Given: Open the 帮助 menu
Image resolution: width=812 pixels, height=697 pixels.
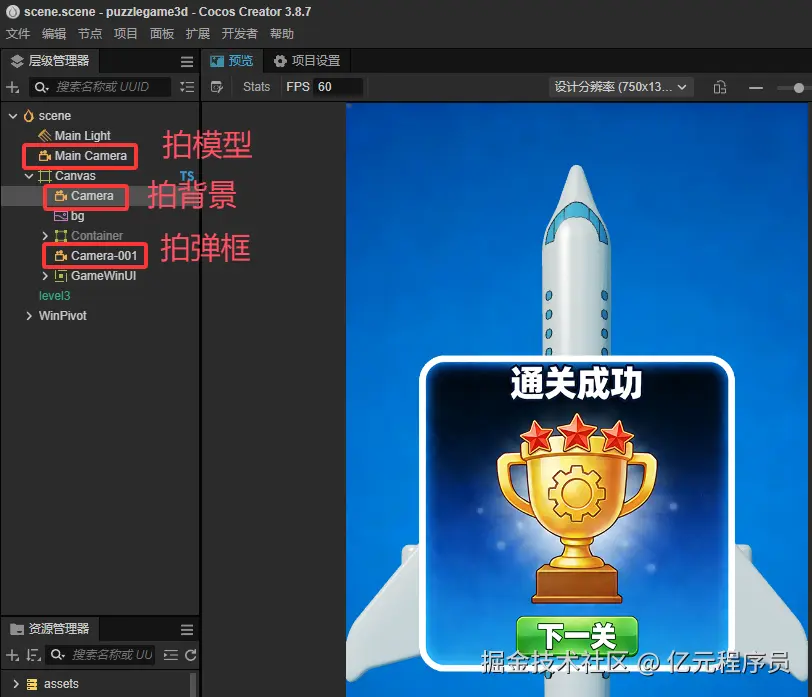Looking at the screenshot, I should (x=282, y=34).
